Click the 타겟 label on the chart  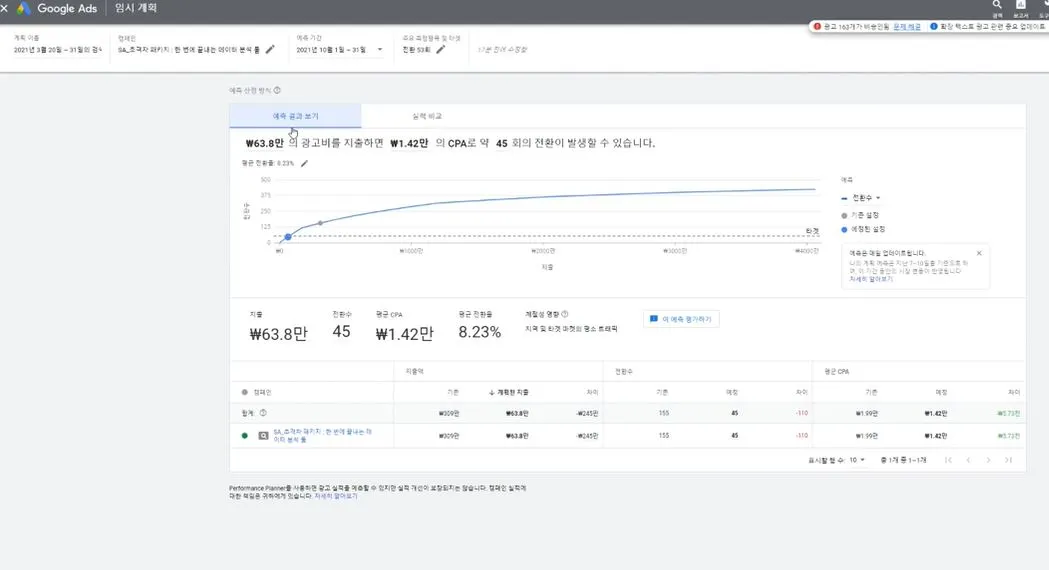point(812,231)
